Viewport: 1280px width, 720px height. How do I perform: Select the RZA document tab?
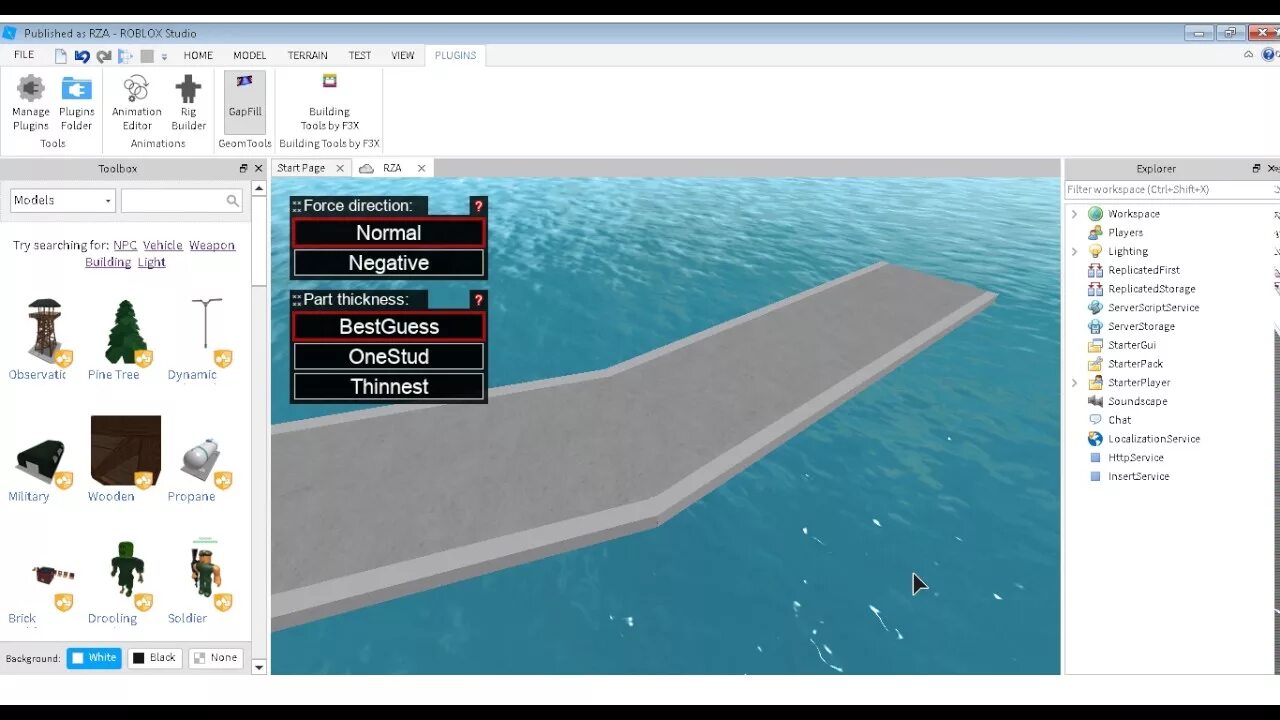(392, 168)
